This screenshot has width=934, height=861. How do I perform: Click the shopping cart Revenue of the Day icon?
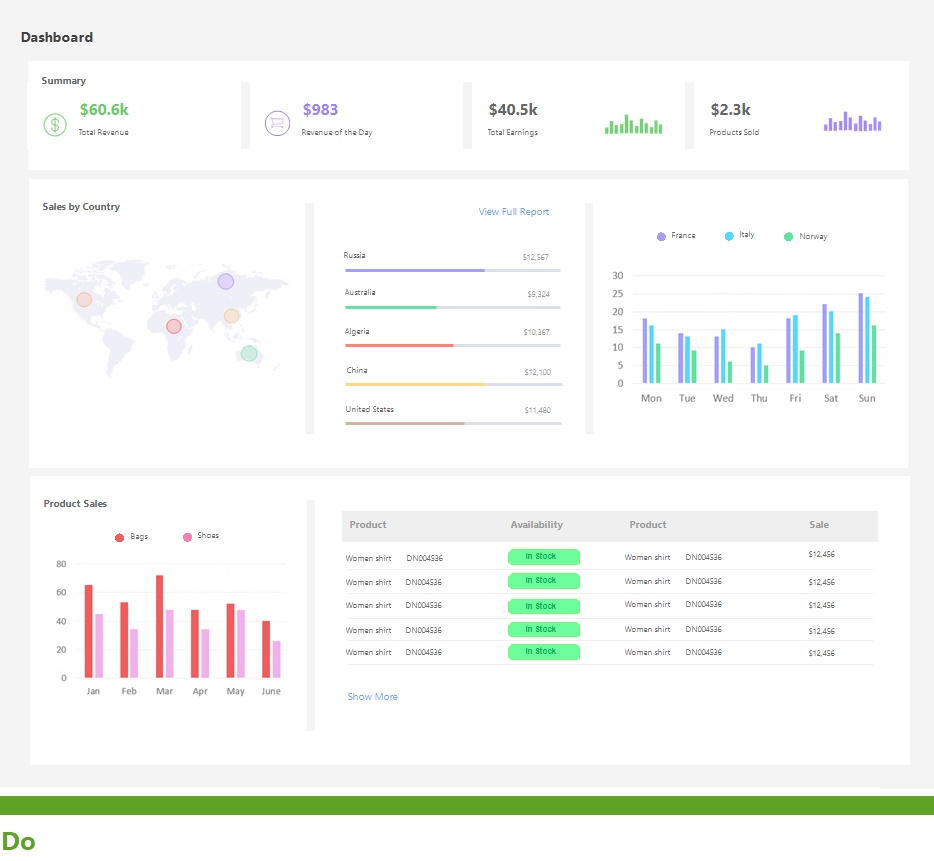tap(277, 123)
